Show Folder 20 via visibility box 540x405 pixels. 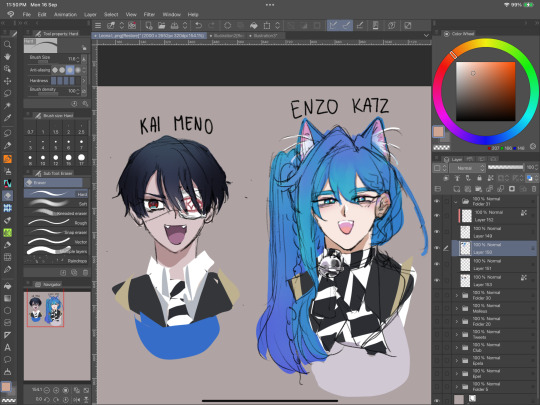(x=437, y=321)
